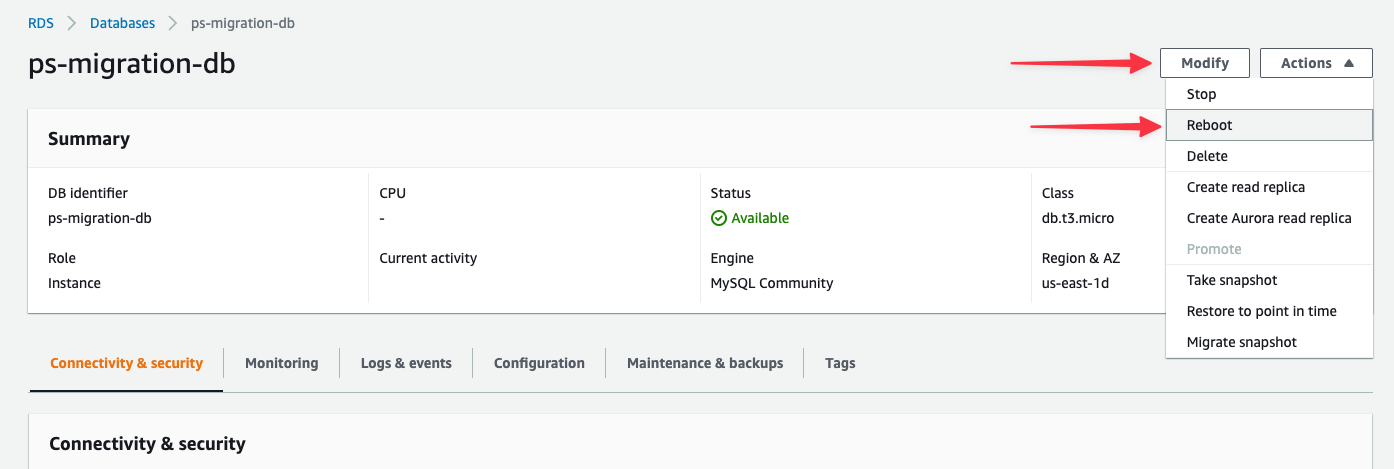The image size is (1394, 469).
Task: Click the Available status text
Action: (760, 218)
